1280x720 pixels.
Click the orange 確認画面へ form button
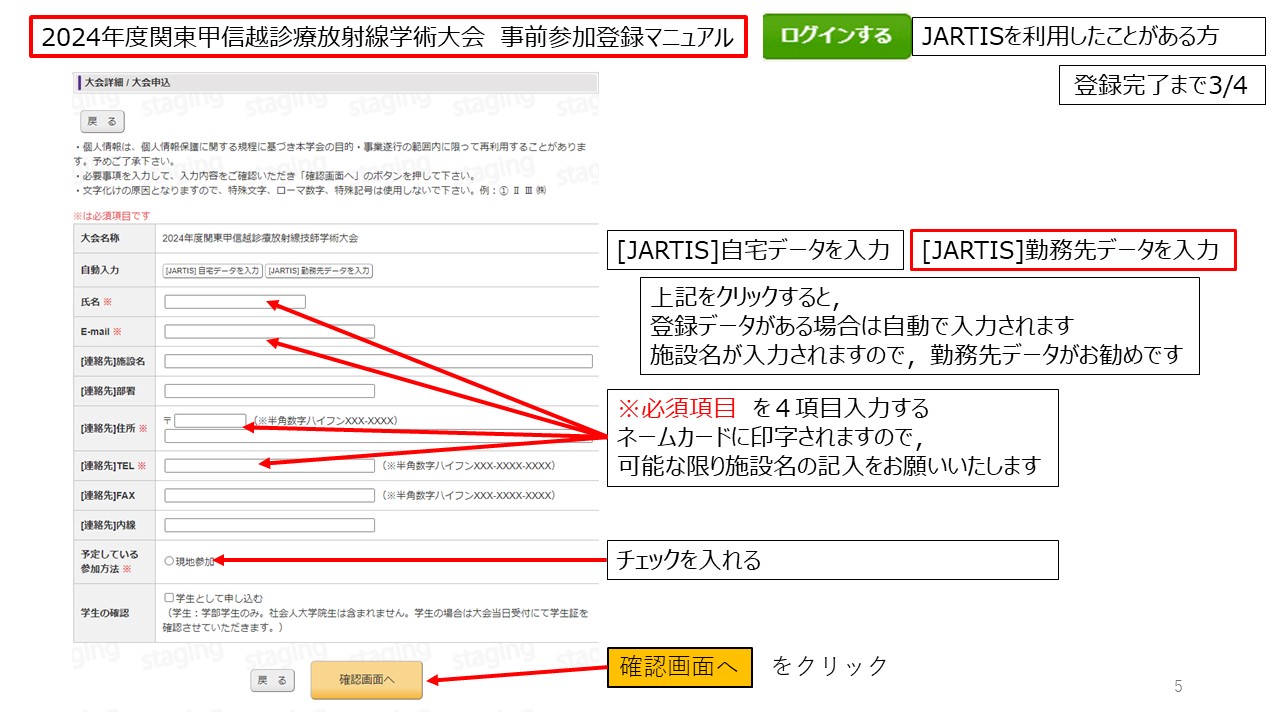point(366,680)
